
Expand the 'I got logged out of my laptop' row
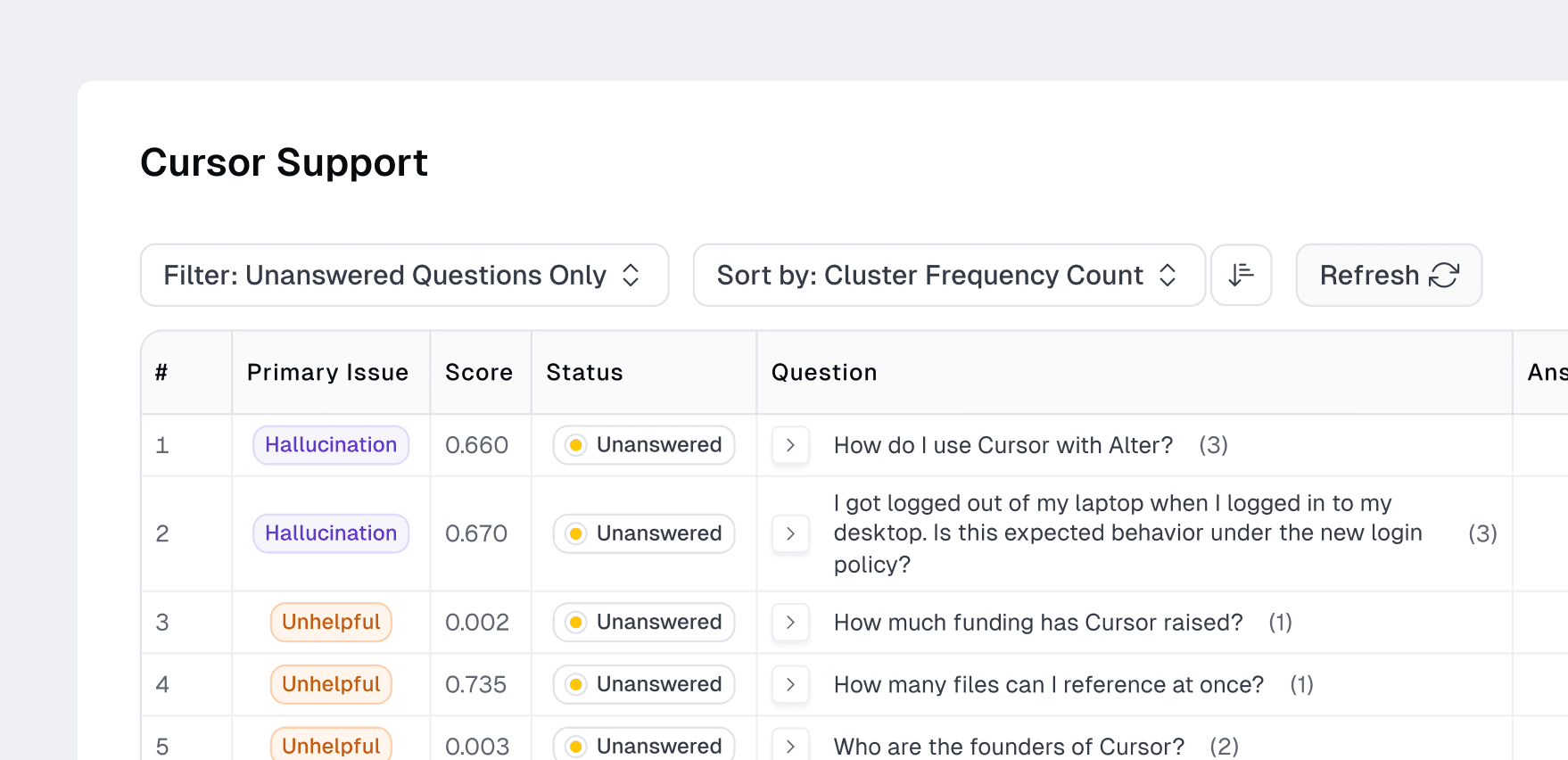[x=790, y=533]
